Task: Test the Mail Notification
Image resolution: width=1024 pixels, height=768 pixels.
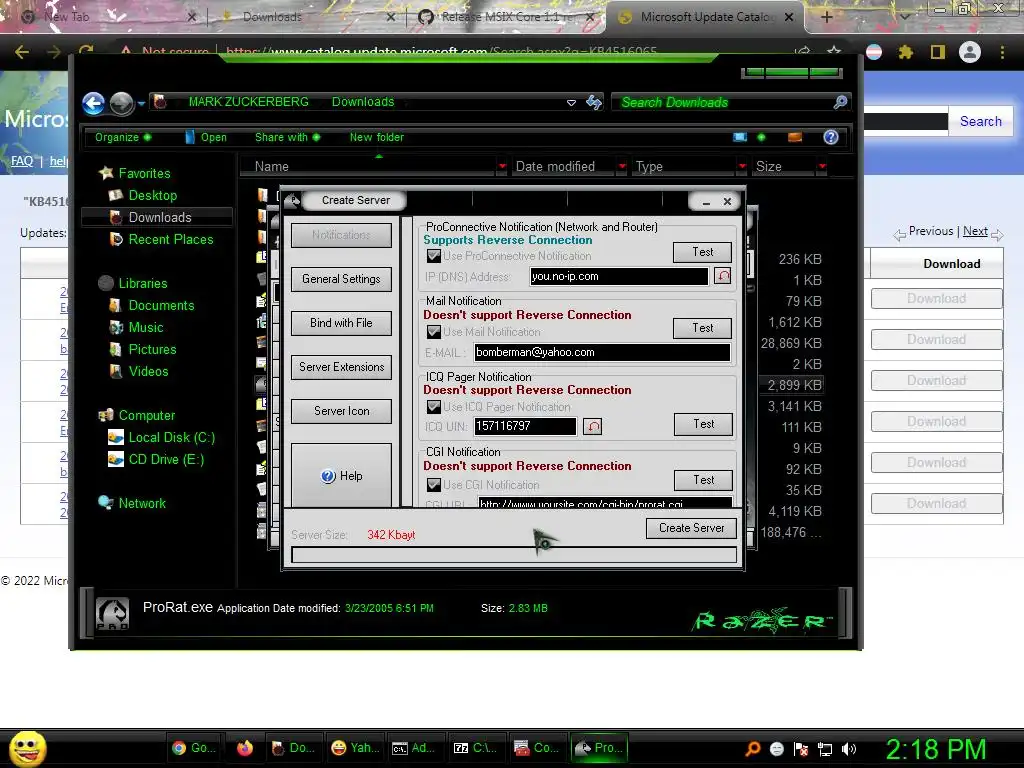Action: (702, 328)
